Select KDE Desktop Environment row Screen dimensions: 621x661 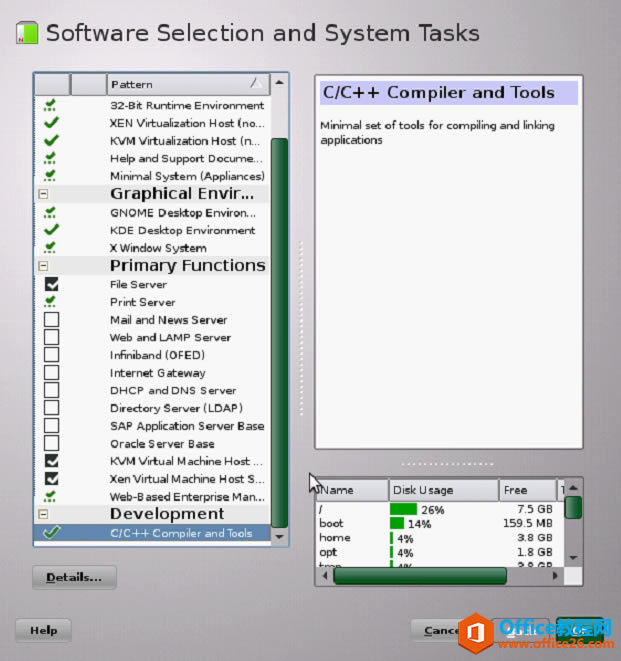pos(152,230)
